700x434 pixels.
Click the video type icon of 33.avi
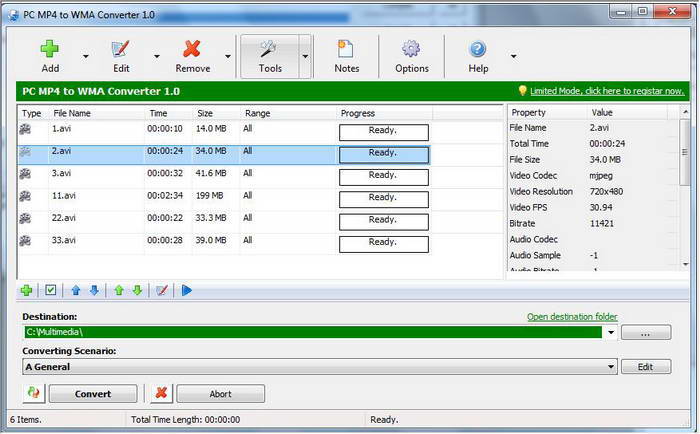[x=25, y=241]
